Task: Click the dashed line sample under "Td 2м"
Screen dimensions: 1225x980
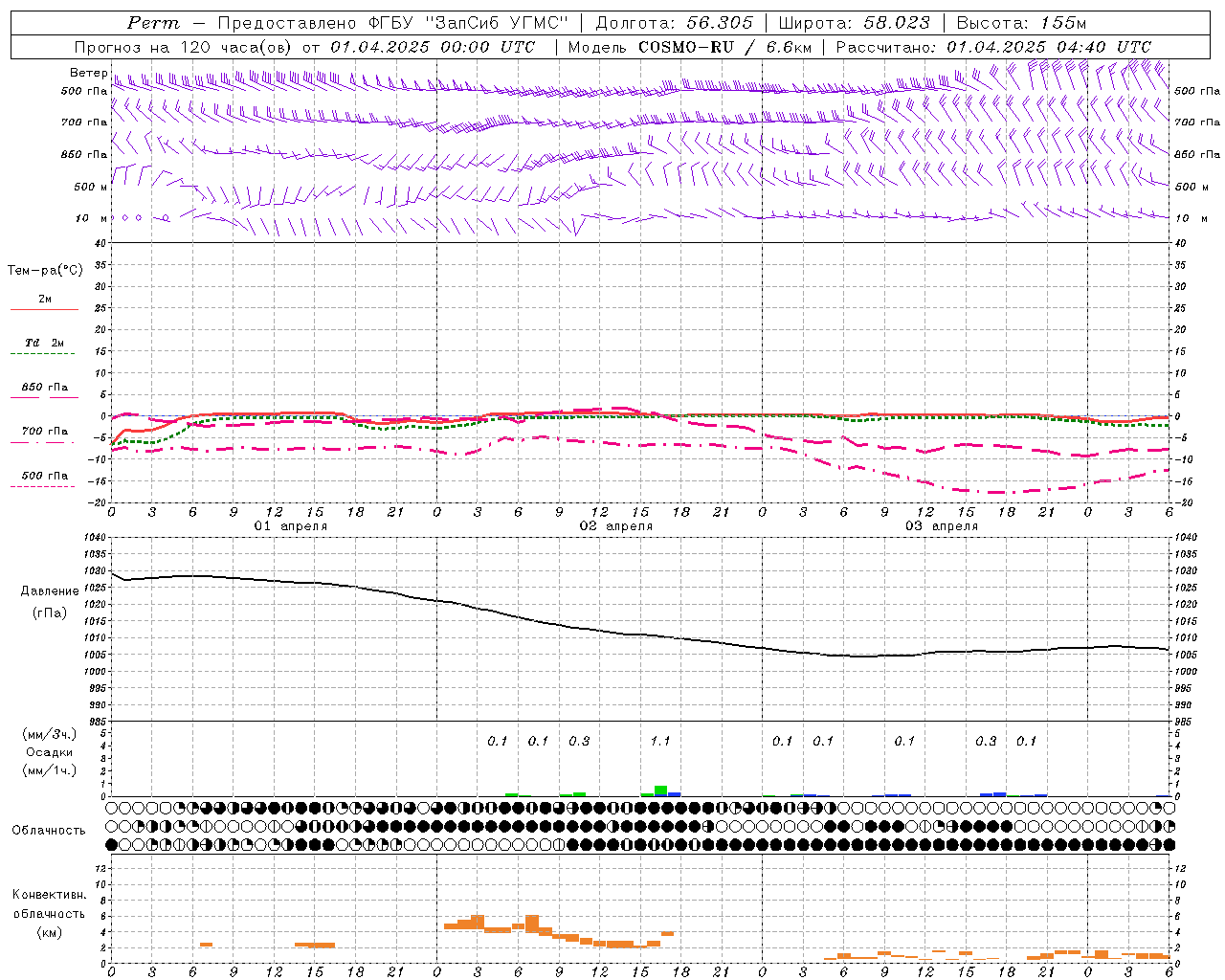Action: pyautogui.click(x=42, y=353)
